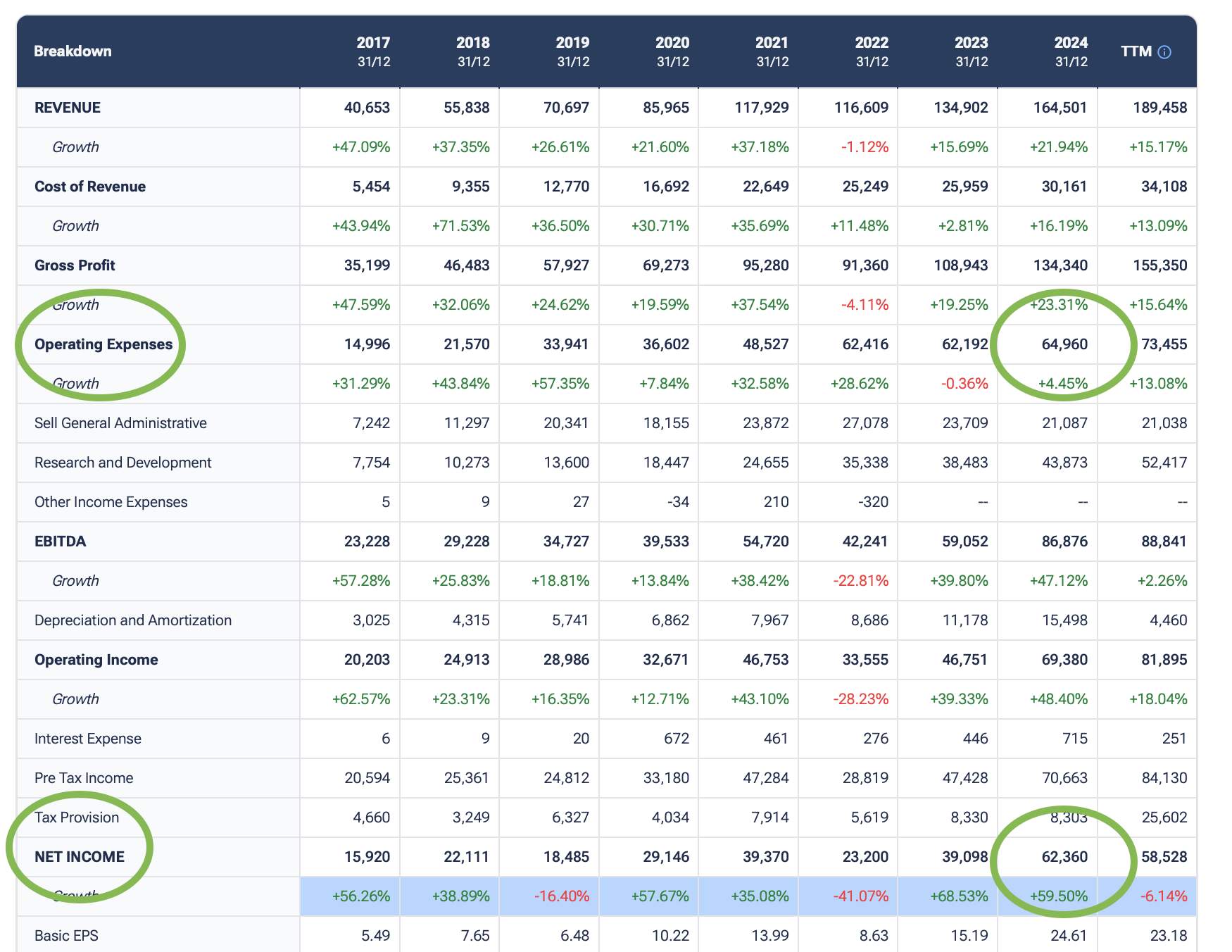Click 2024 Net Income value 62,360
This screenshot has width=1232, height=952.
pyautogui.click(x=1064, y=857)
